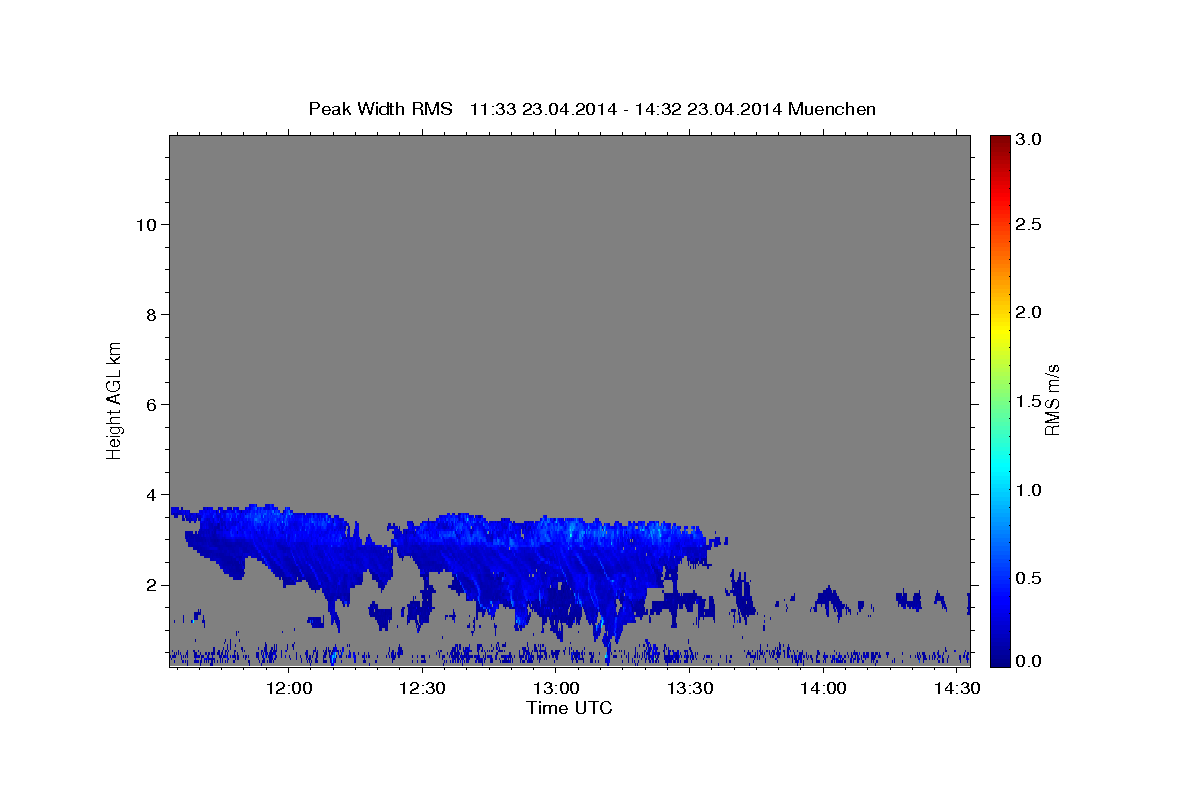Click the colorbar value 2.0

[x=1031, y=312]
